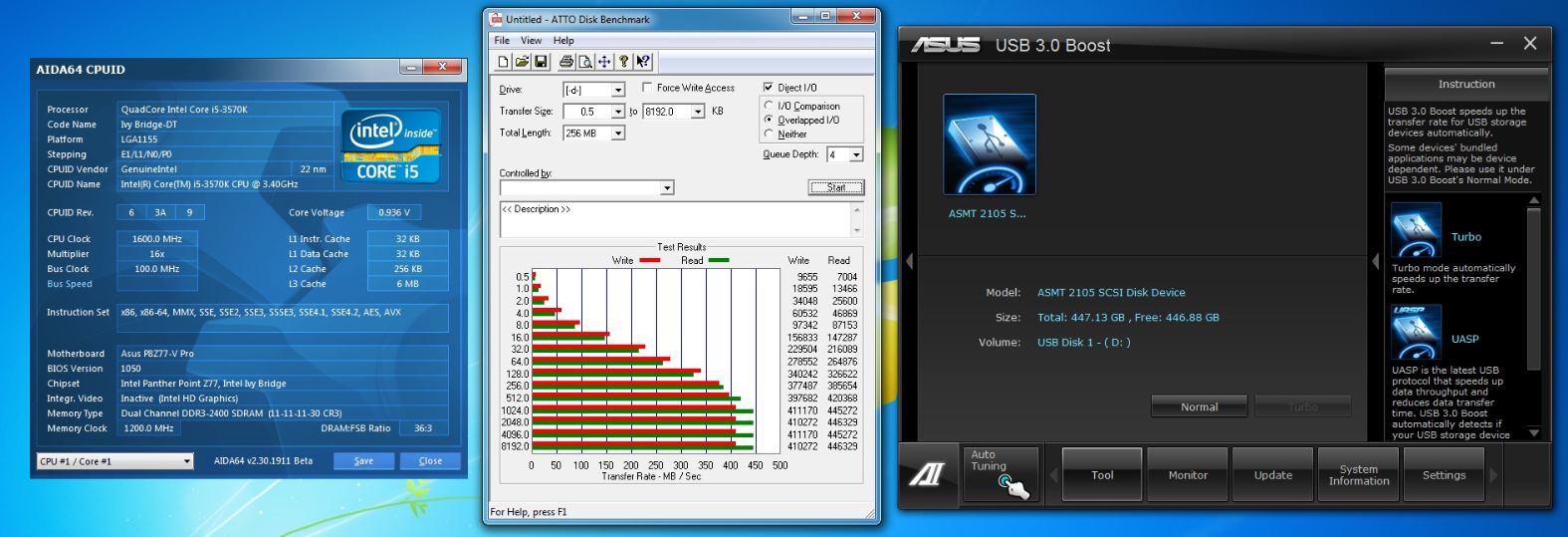Image resolution: width=1568 pixels, height=537 pixels.
Task: Select the ASMT 2105 USB device icon
Action: click(x=989, y=145)
